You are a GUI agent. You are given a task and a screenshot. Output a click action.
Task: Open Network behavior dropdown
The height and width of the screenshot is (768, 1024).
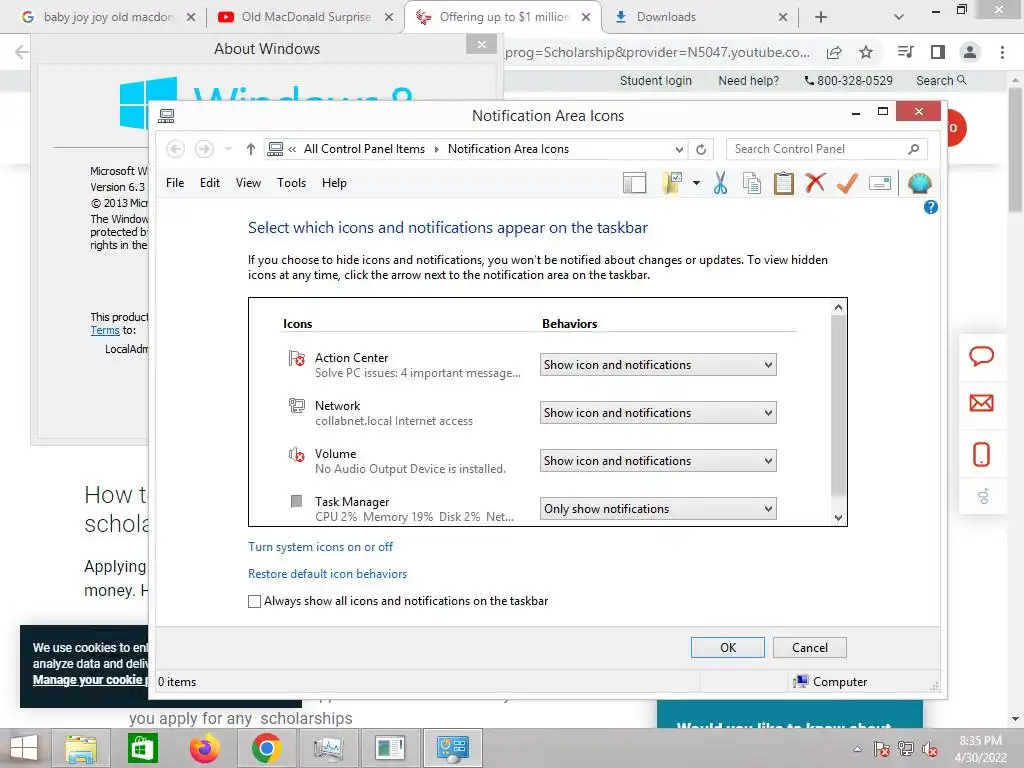click(x=658, y=413)
